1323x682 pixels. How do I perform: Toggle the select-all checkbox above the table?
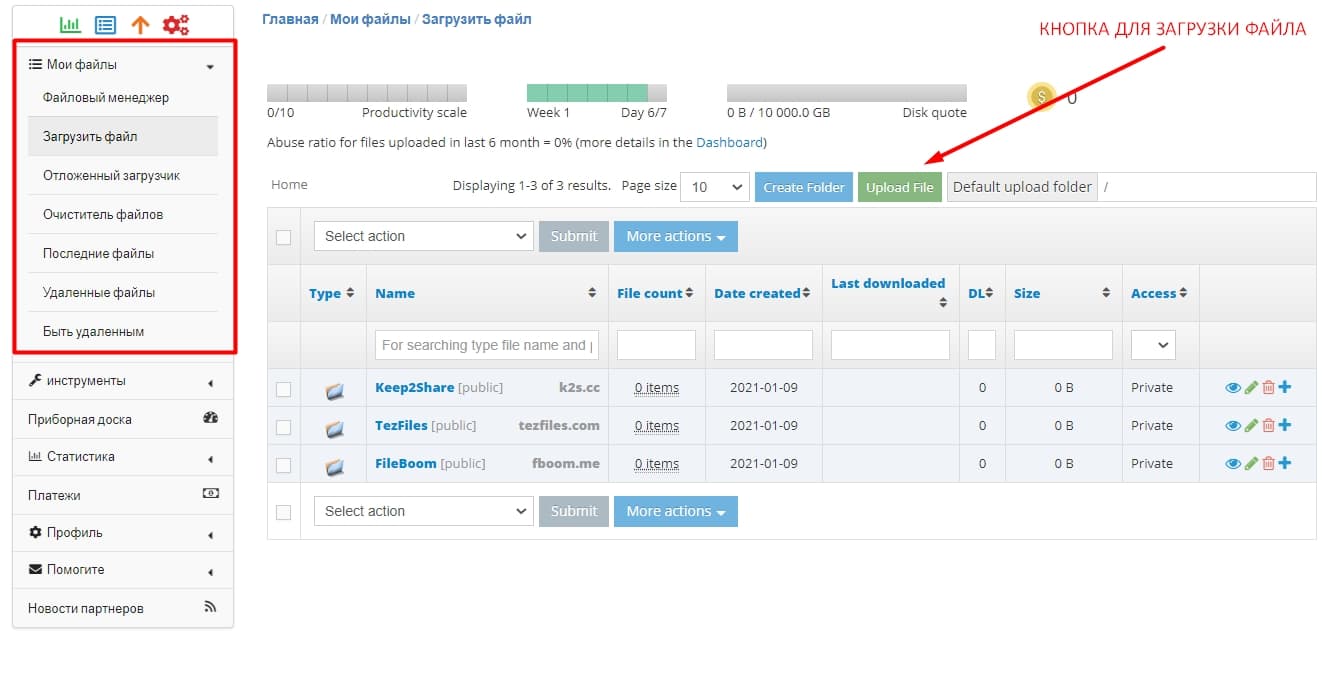pyautogui.click(x=283, y=237)
